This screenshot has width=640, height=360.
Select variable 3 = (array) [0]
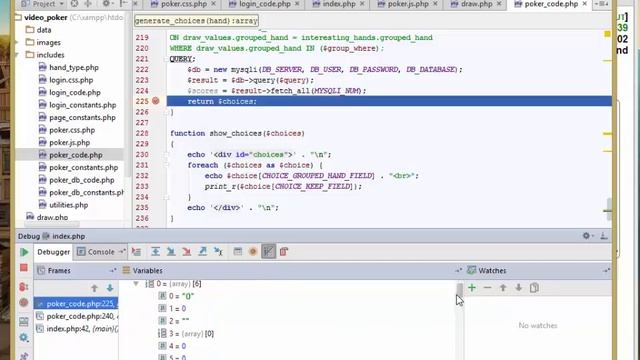(x=186, y=333)
